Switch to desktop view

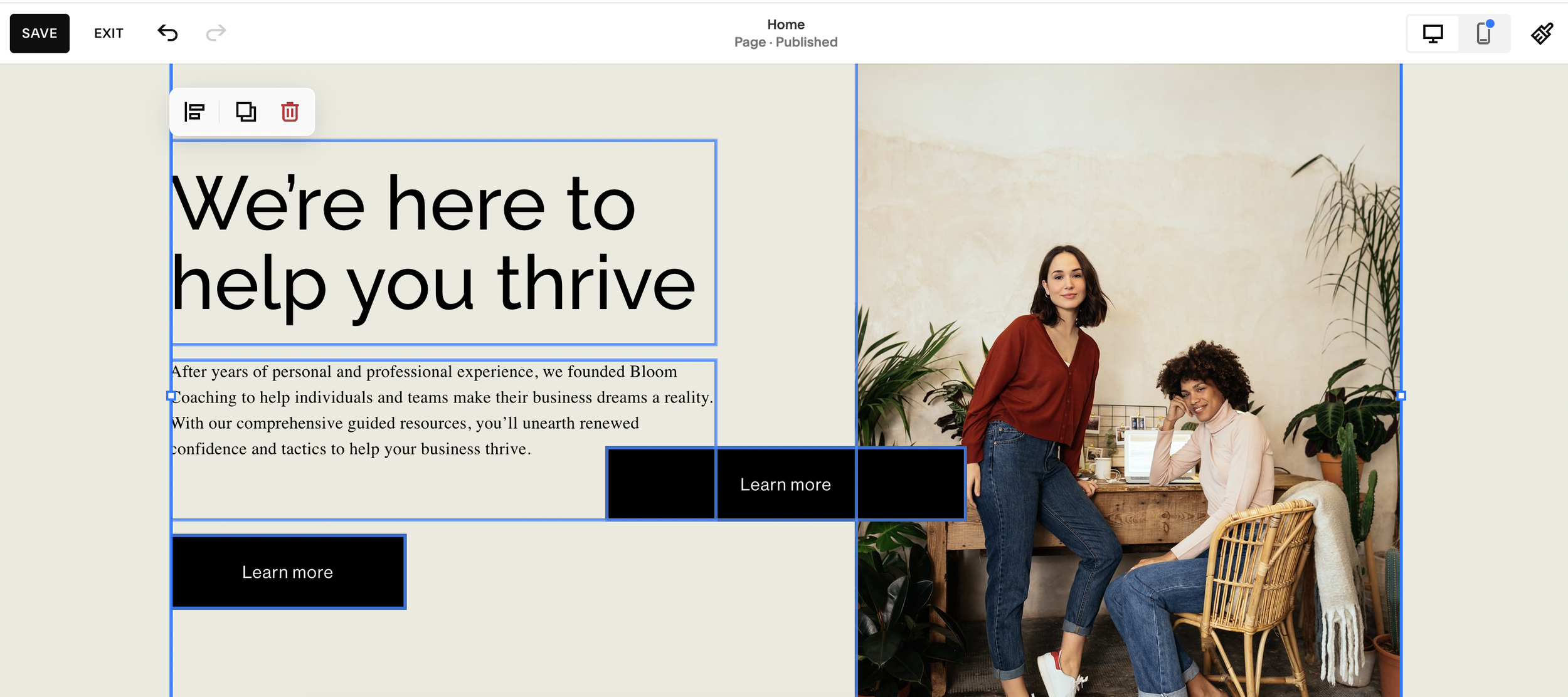tap(1433, 33)
